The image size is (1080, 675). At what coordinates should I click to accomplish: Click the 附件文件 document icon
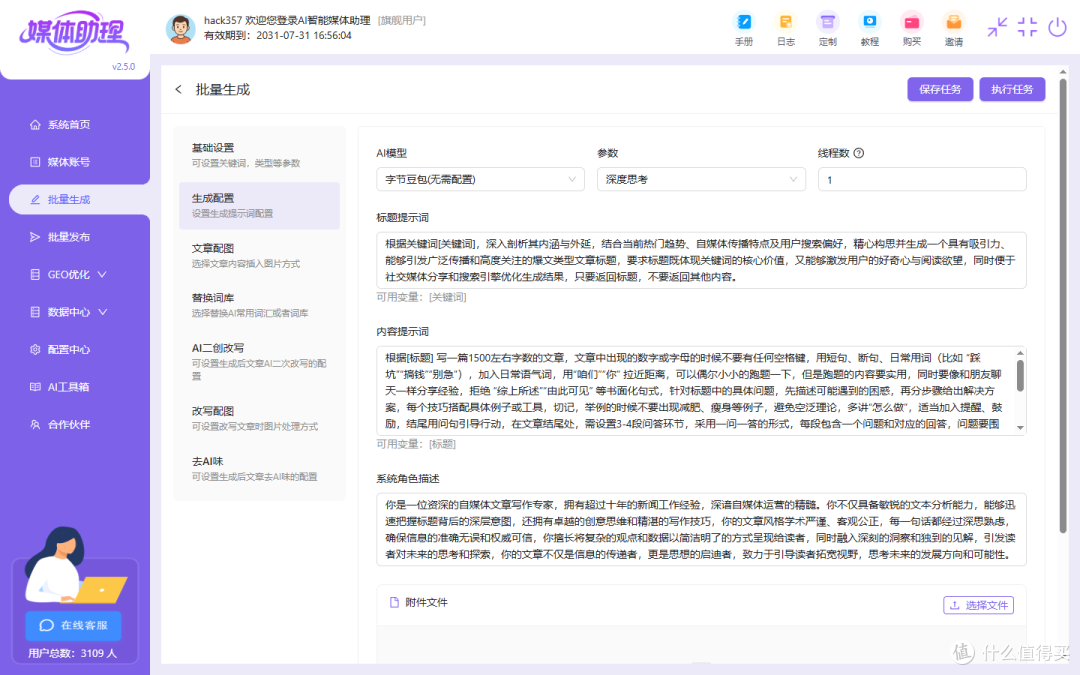(394, 602)
